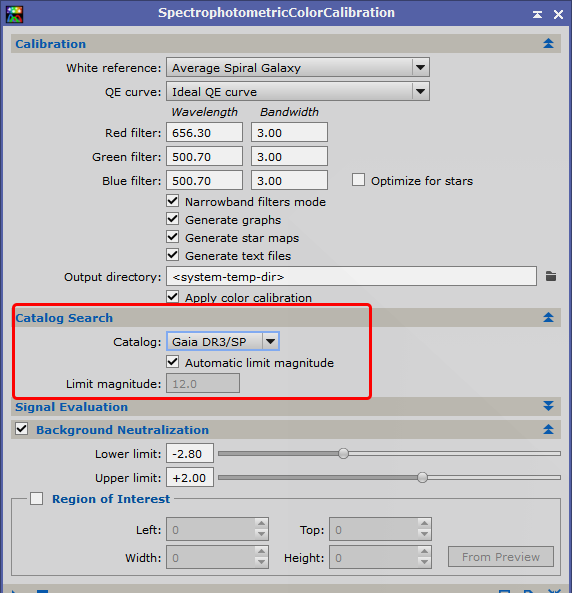Image resolution: width=572 pixels, height=593 pixels.
Task: Shade the window with the roll-up icon
Action: pos(537,14)
